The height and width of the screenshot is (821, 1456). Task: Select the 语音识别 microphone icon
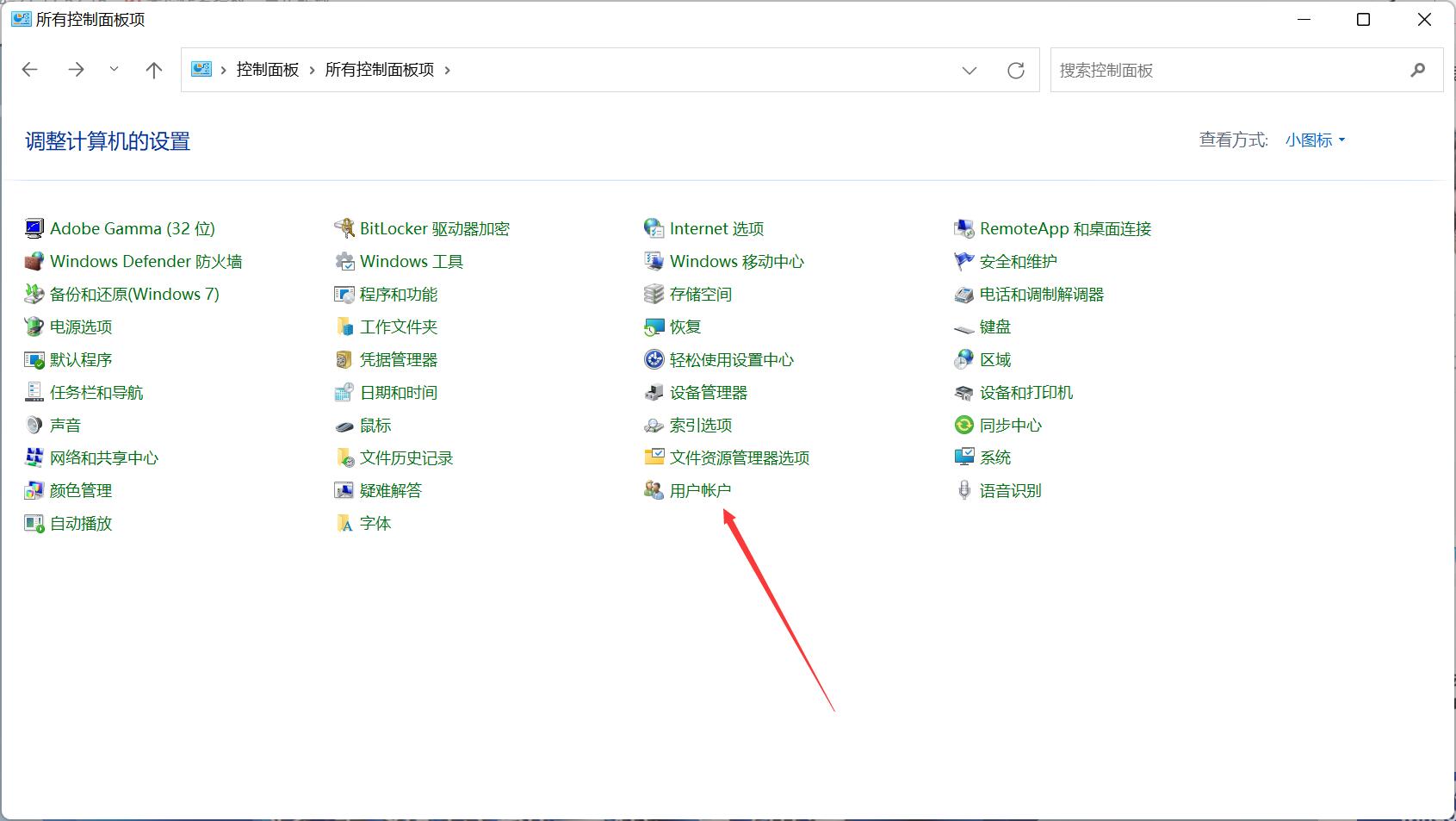click(x=963, y=490)
